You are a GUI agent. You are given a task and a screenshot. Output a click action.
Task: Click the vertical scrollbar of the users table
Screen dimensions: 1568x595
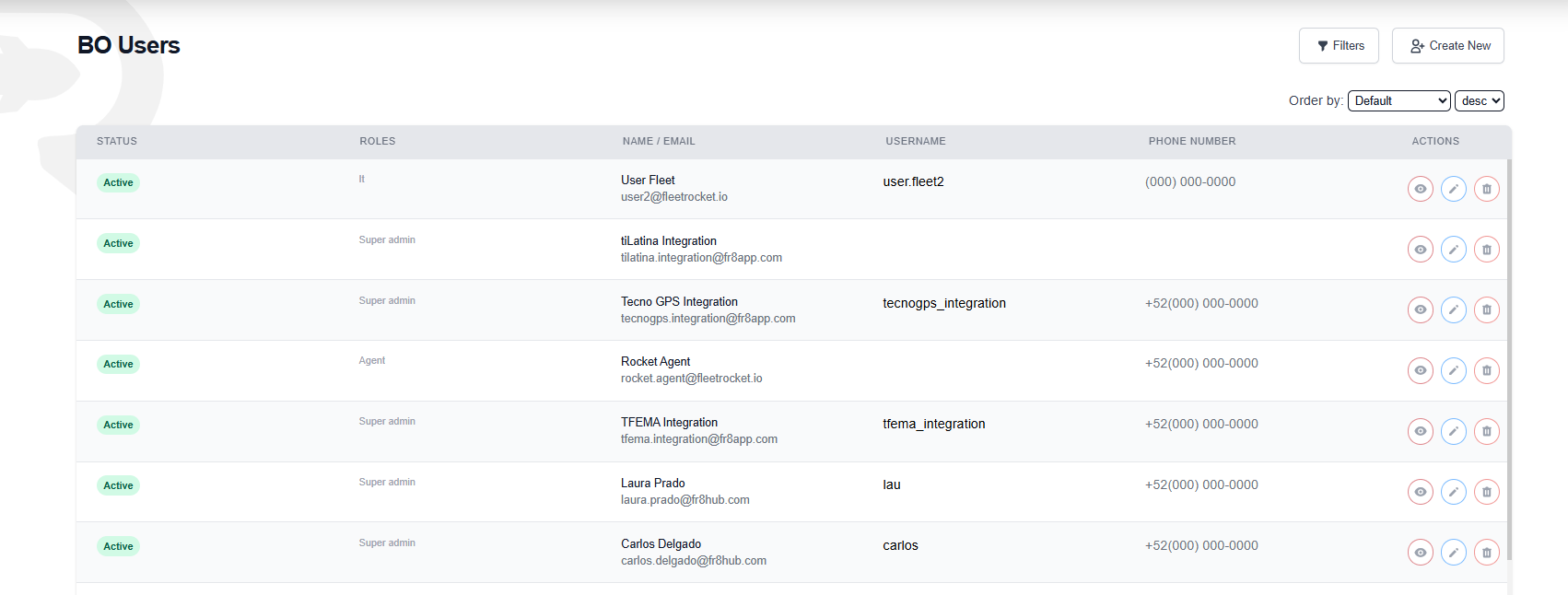click(1509, 359)
